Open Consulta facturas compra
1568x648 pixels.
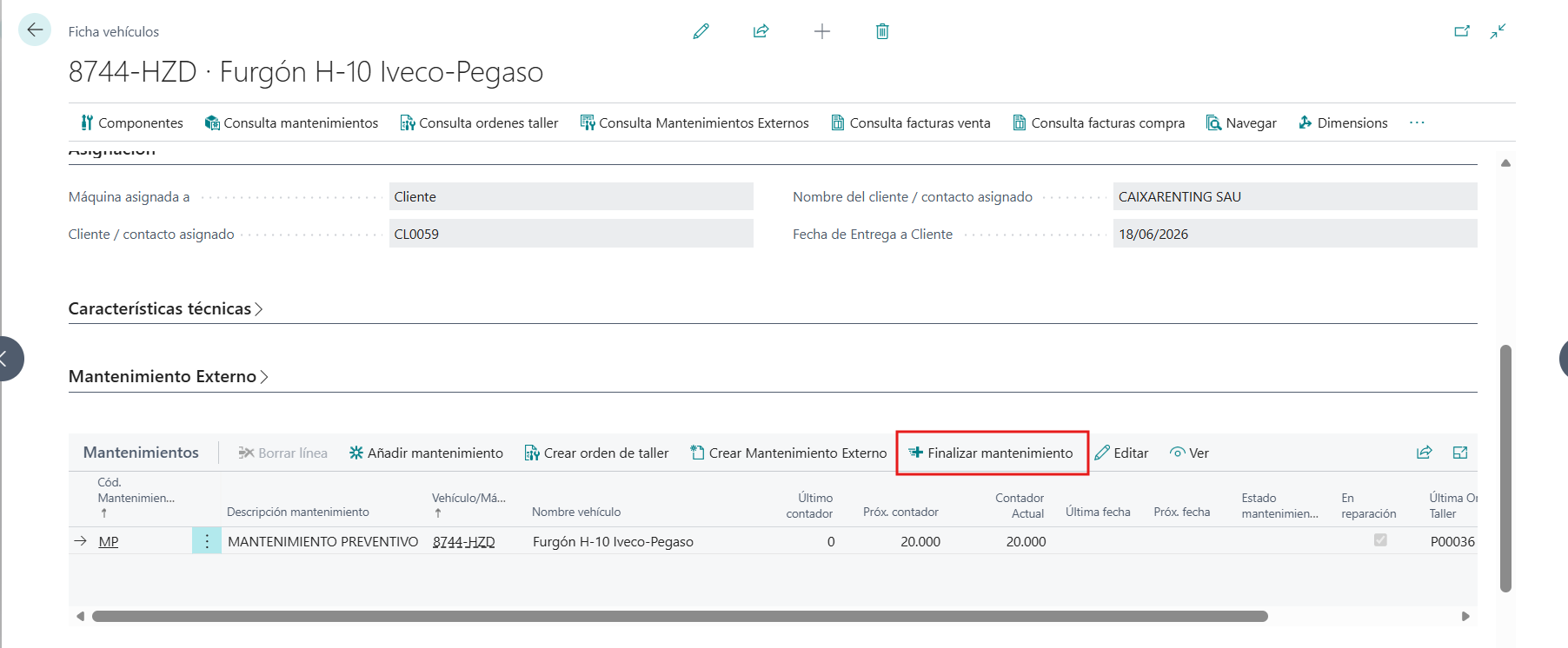[x=1100, y=122]
